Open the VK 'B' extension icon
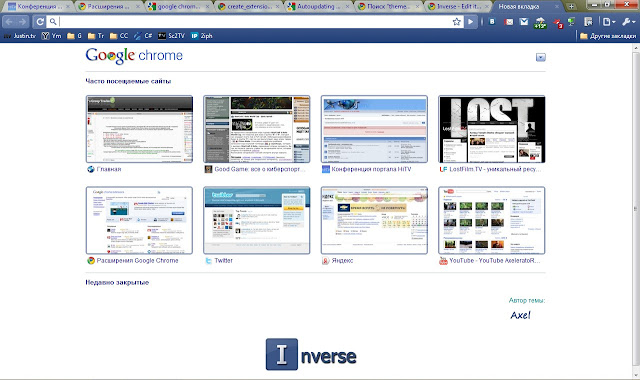640x380 pixels. tap(492, 22)
